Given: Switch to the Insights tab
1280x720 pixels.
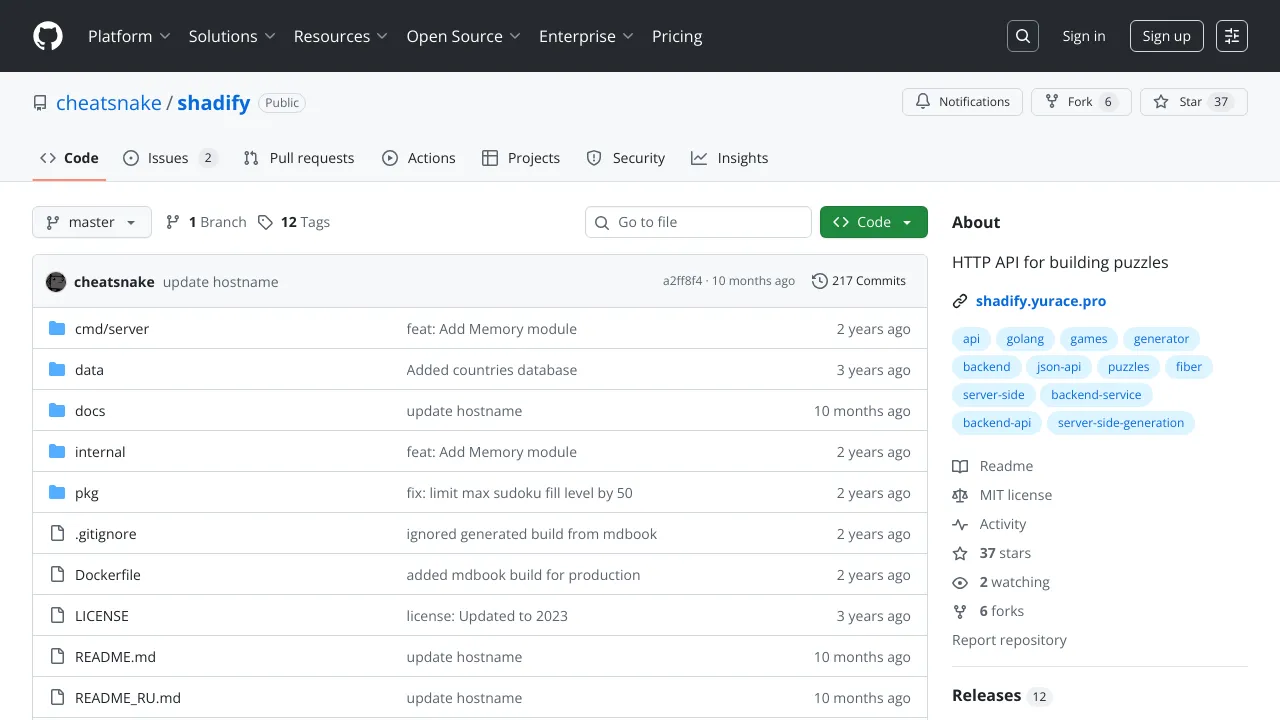Looking at the screenshot, I should (x=730, y=158).
